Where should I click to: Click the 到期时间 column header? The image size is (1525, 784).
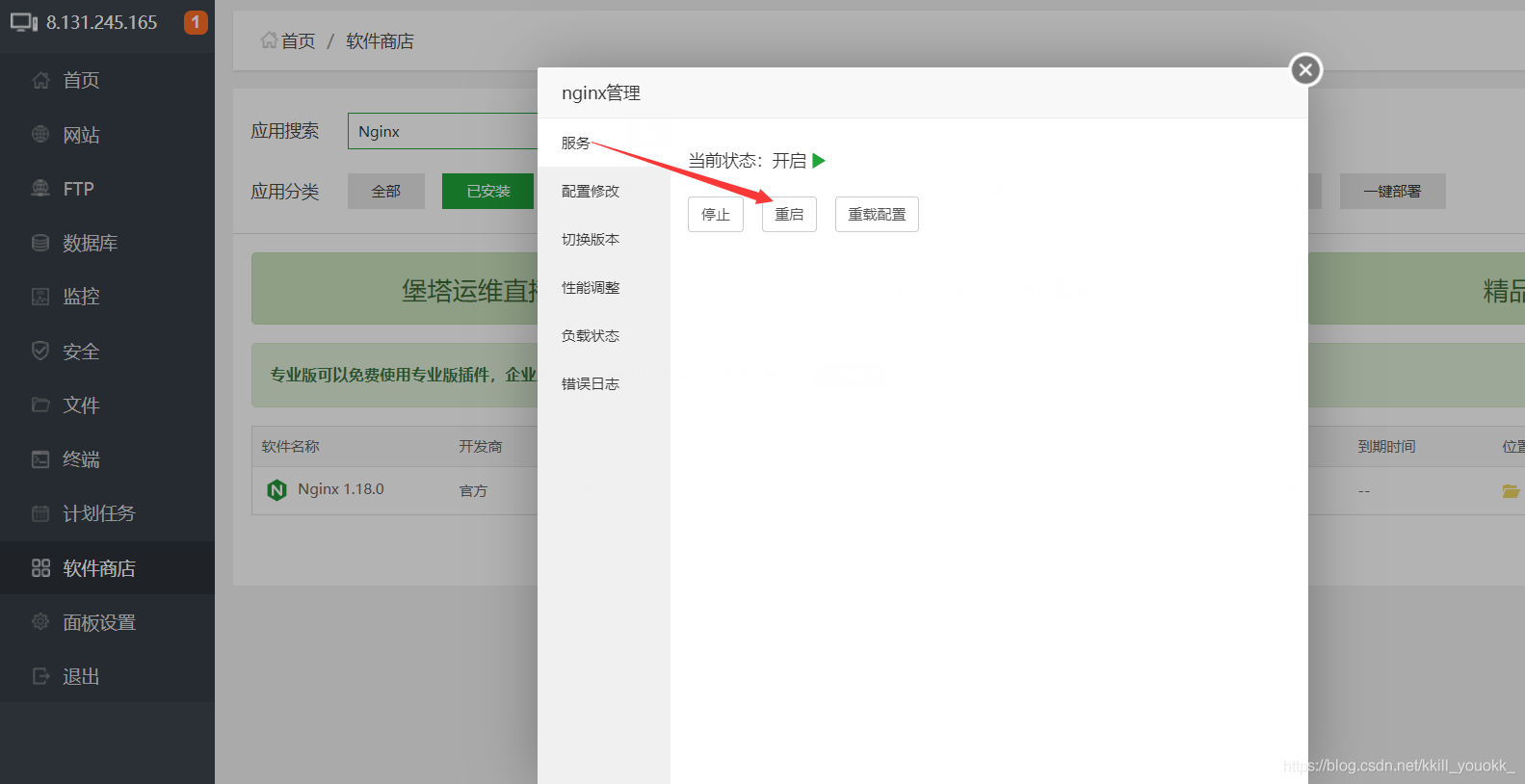click(1386, 446)
